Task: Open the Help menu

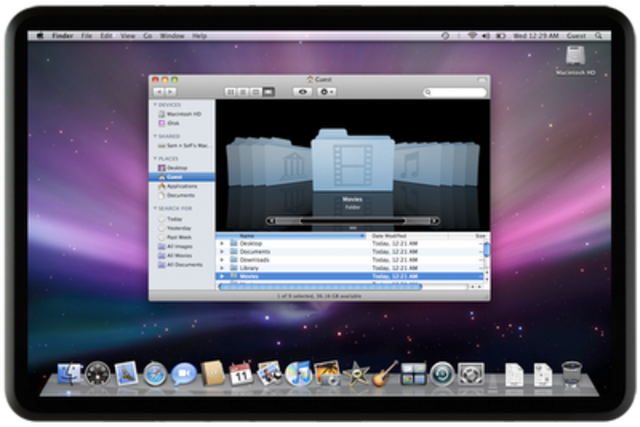Action: [x=199, y=36]
